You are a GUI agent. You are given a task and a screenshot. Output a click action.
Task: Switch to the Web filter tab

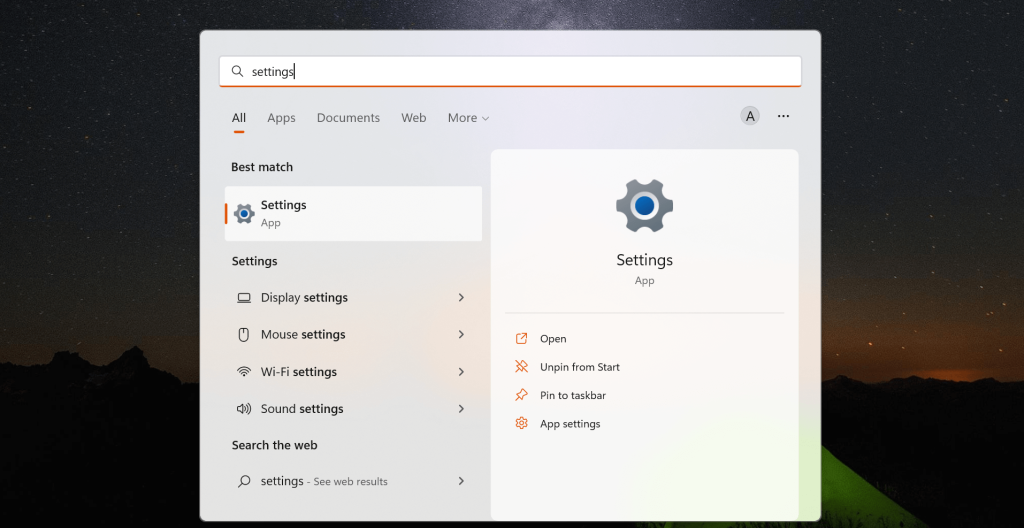point(413,118)
